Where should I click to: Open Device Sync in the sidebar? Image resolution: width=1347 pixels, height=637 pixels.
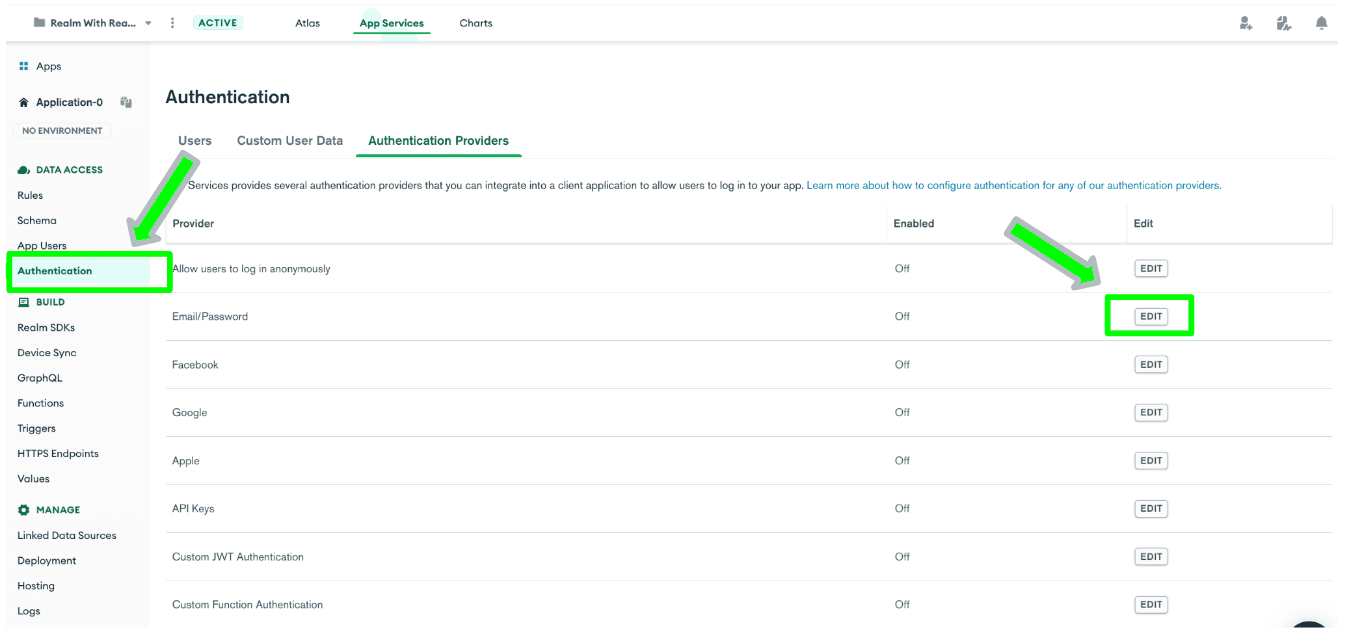pos(47,353)
